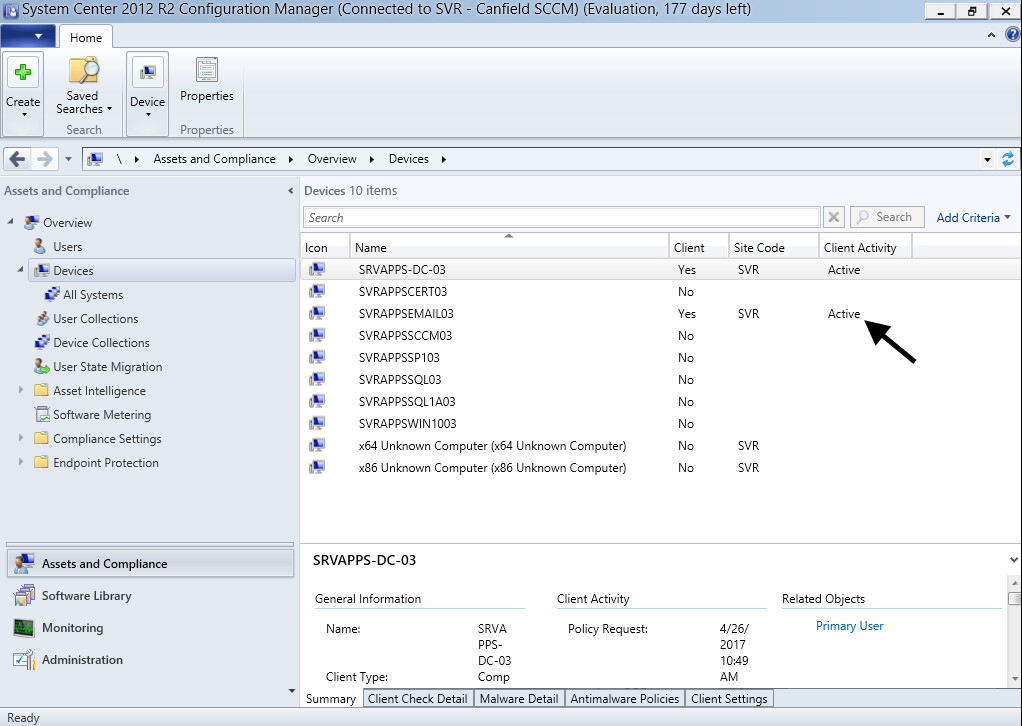Click the Software Library workspace icon
The width and height of the screenshot is (1022, 726).
[x=24, y=596]
